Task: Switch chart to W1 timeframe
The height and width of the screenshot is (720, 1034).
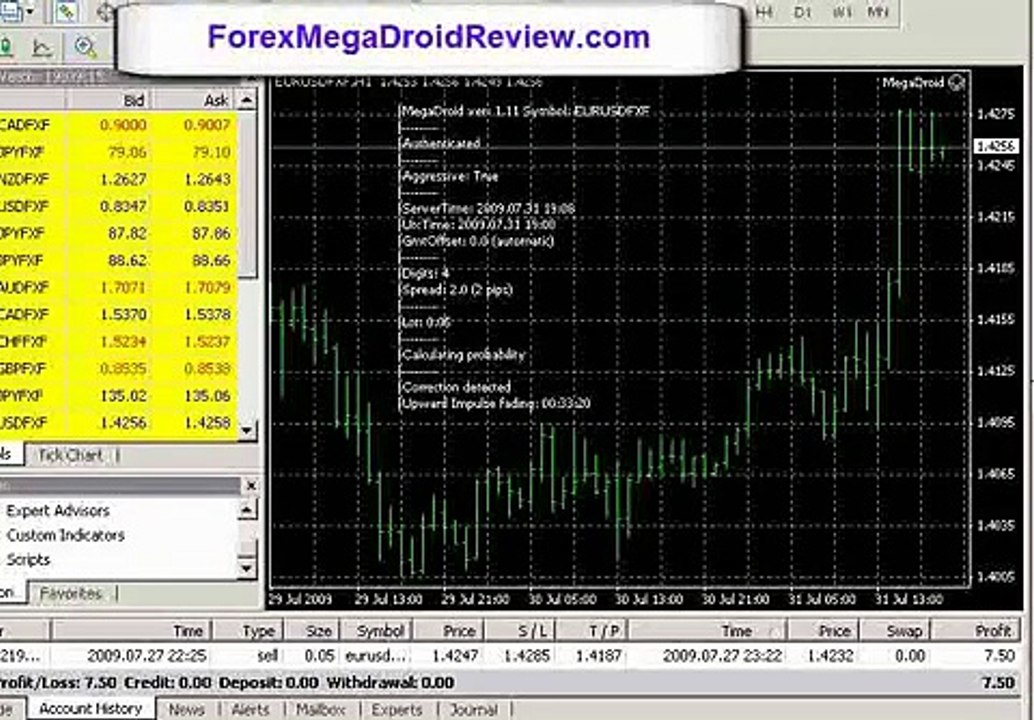Action: 841,12
